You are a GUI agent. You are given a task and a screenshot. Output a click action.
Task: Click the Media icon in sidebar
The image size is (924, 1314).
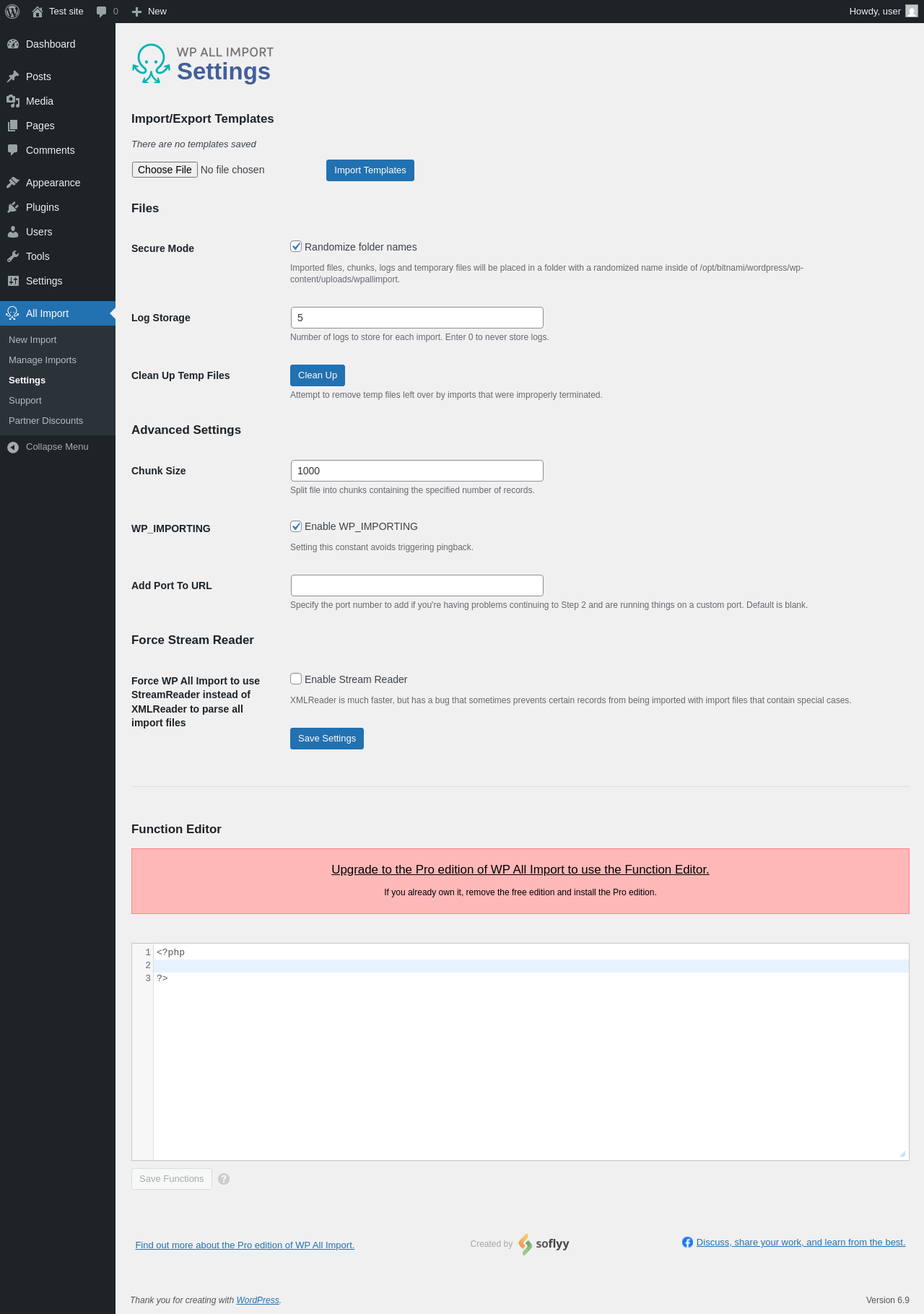(13, 101)
